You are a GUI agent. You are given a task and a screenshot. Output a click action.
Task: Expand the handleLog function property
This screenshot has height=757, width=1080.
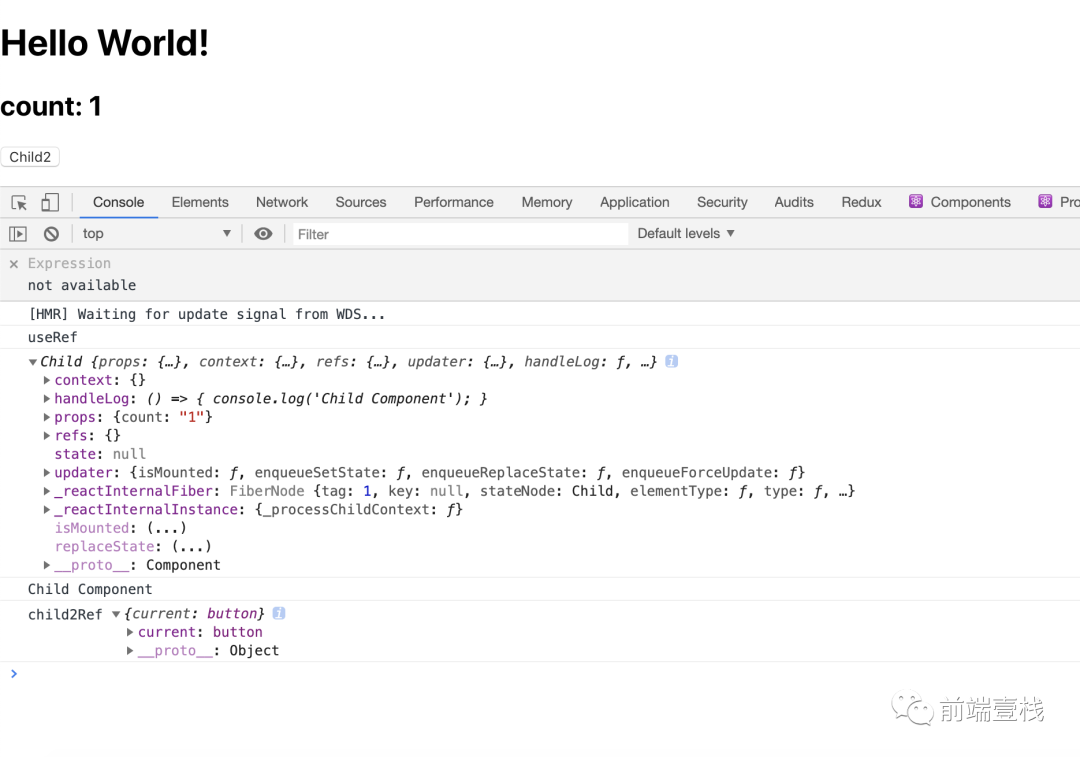pos(47,399)
